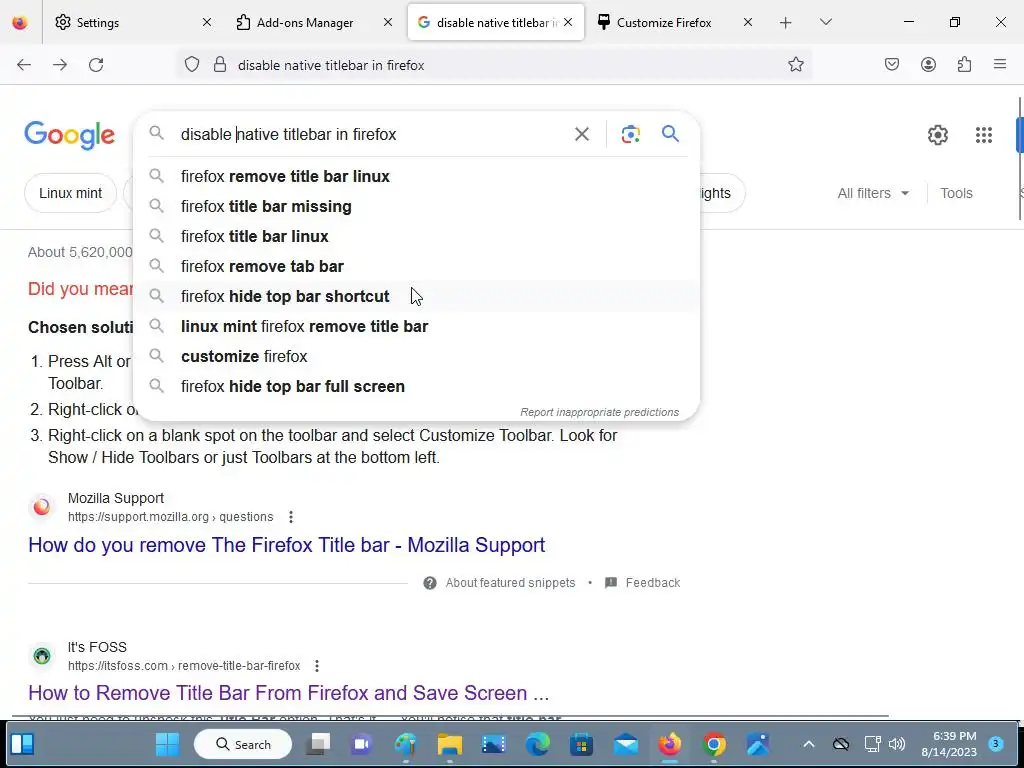
Task: Show hidden system tray icons
Action: [808, 744]
